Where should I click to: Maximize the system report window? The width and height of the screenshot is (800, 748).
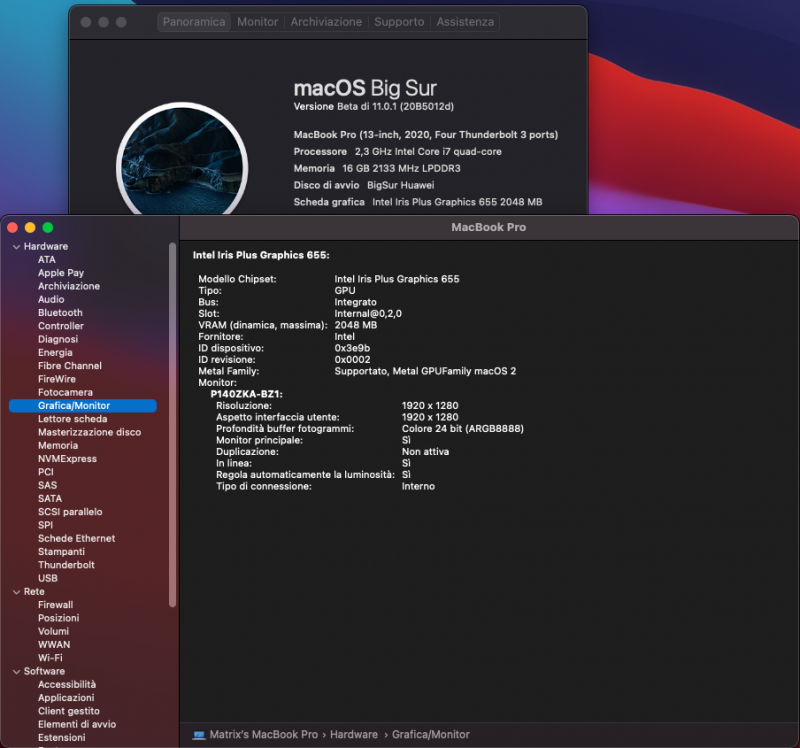(48, 228)
